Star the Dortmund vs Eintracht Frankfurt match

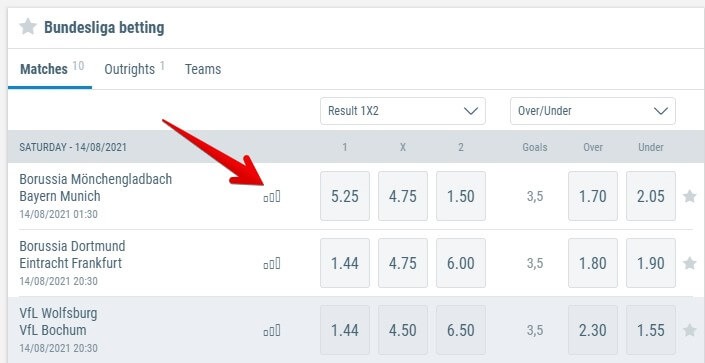coord(689,263)
